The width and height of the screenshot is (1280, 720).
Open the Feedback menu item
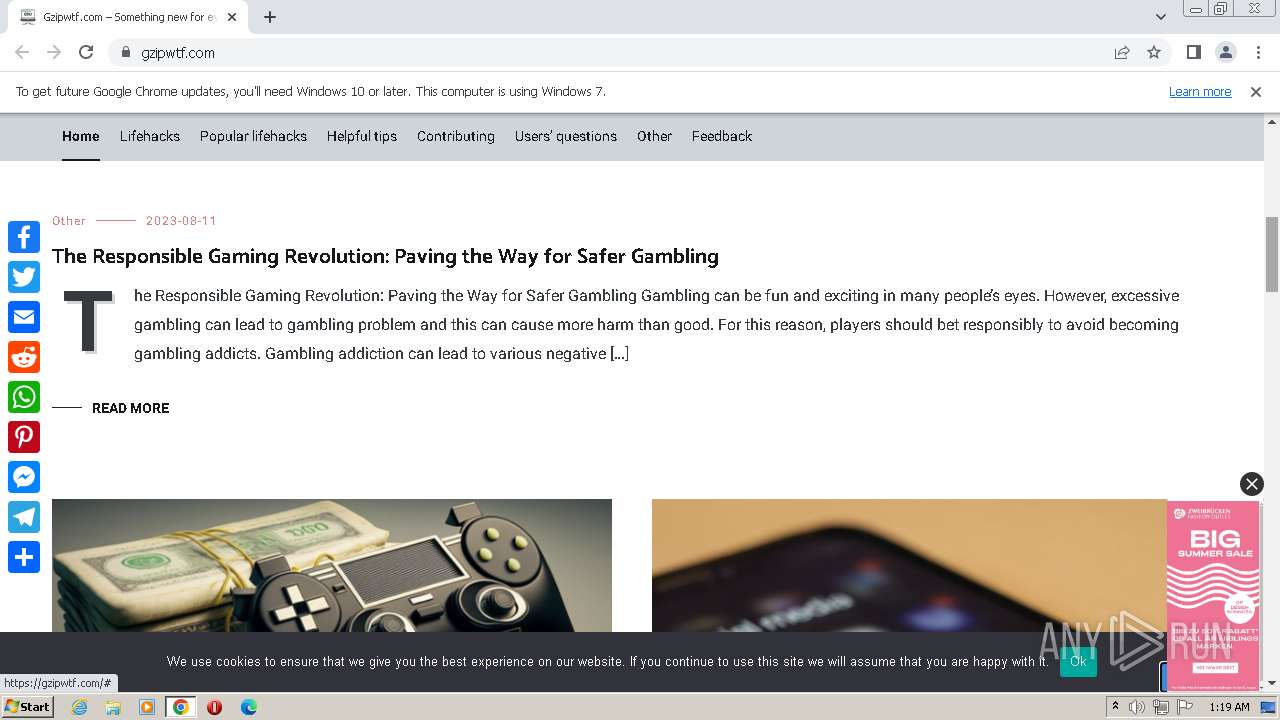722,136
